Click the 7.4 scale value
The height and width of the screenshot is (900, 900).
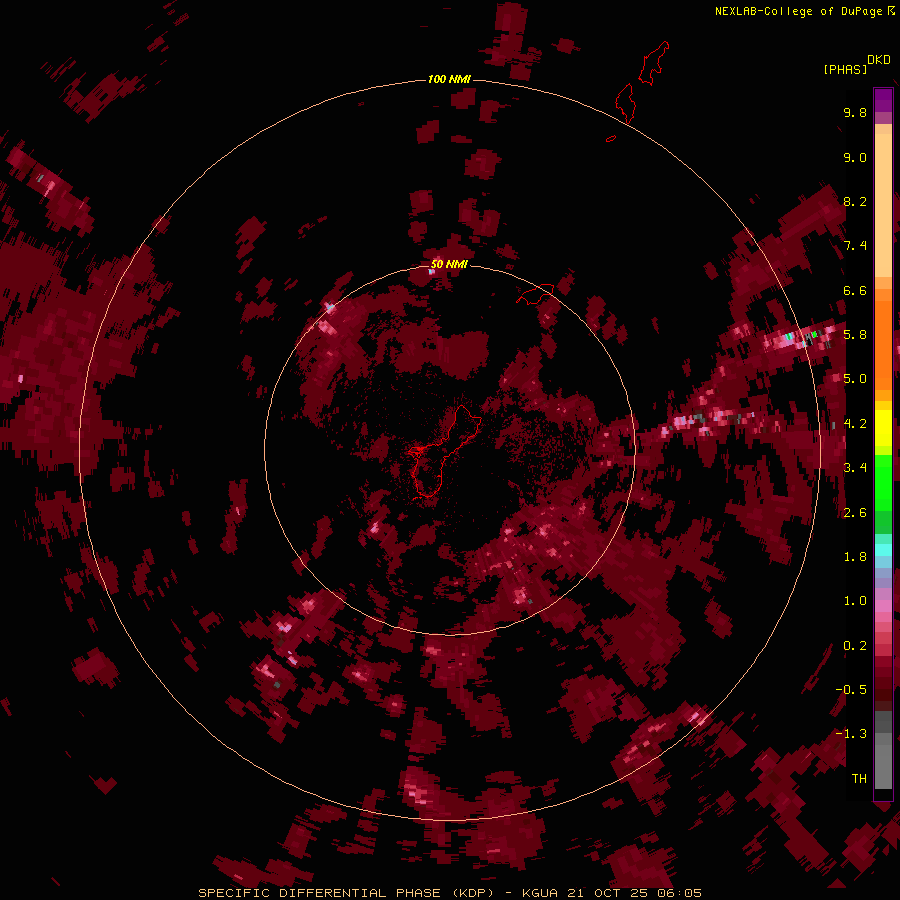[x=855, y=246]
